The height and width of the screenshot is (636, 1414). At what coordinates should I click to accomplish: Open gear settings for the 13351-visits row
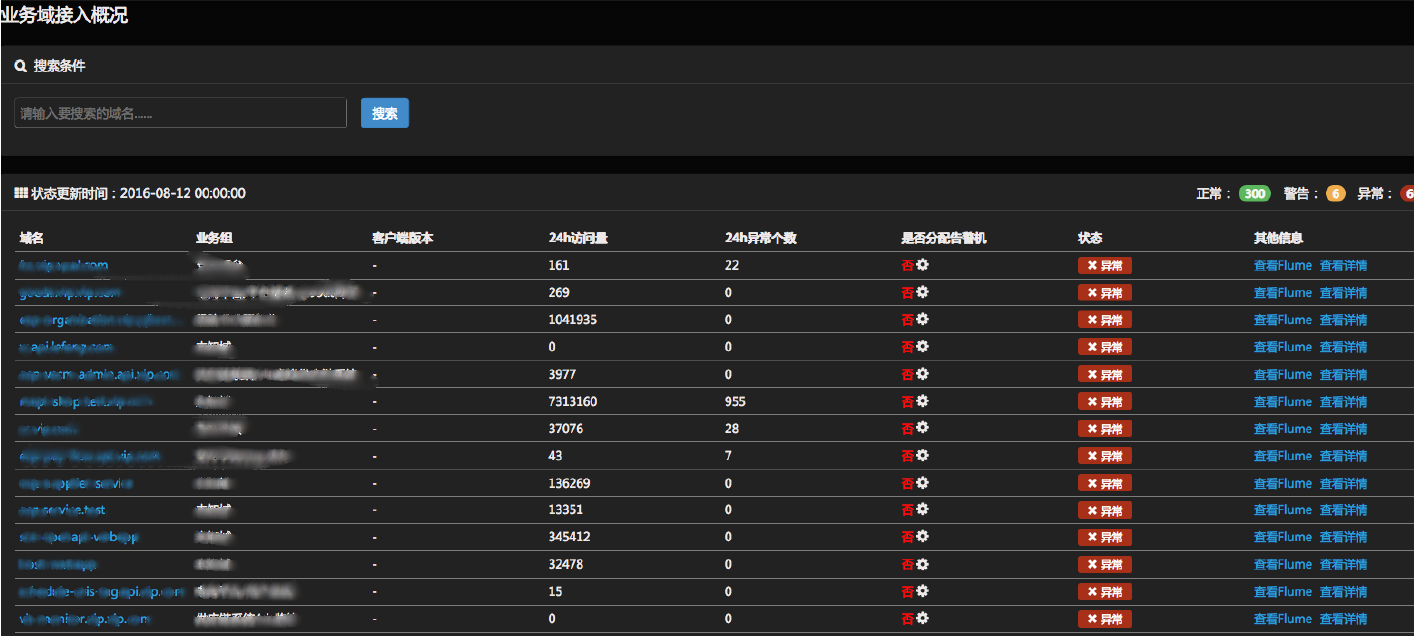(922, 510)
